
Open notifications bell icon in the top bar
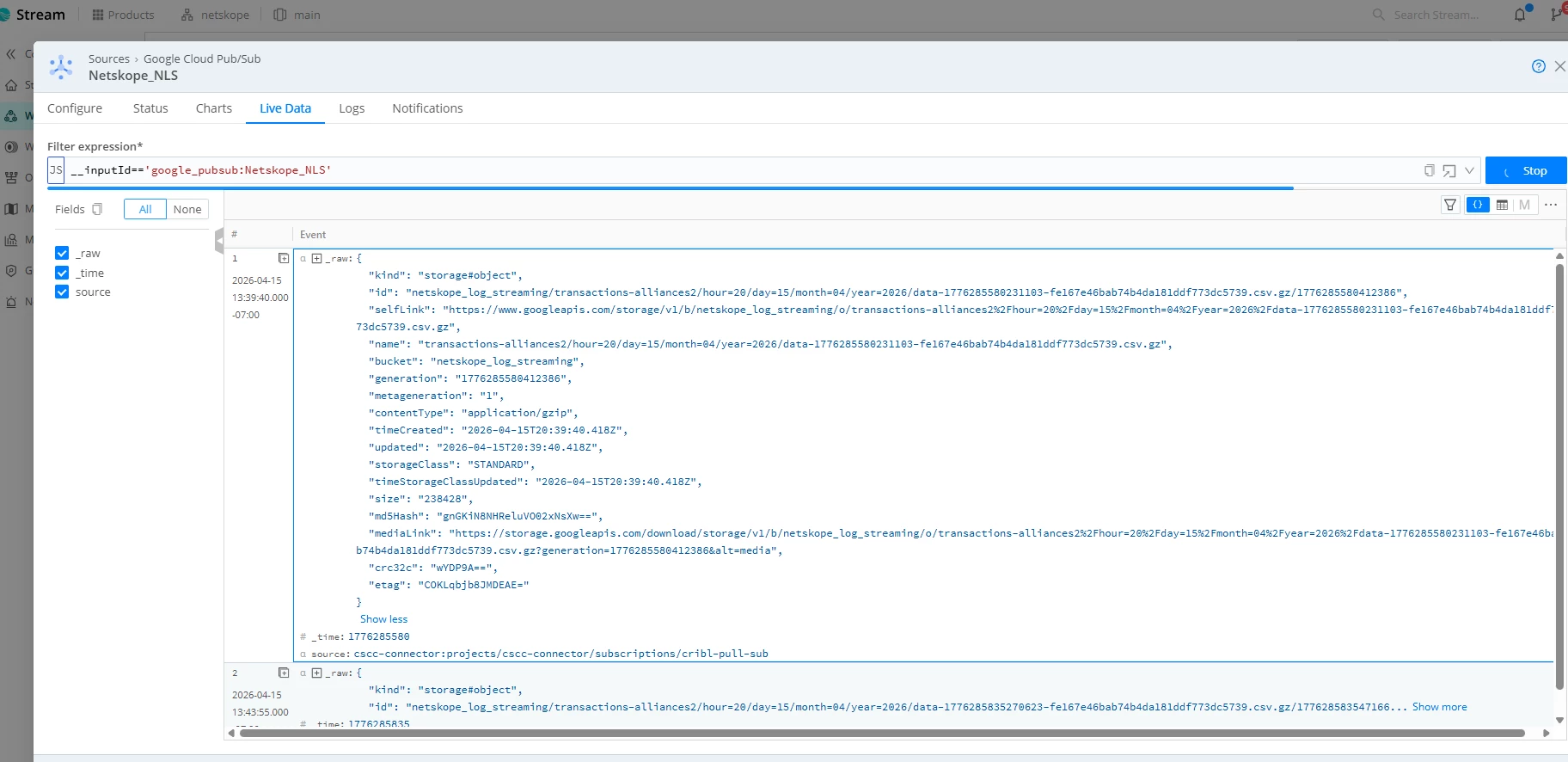pyautogui.click(x=1520, y=15)
